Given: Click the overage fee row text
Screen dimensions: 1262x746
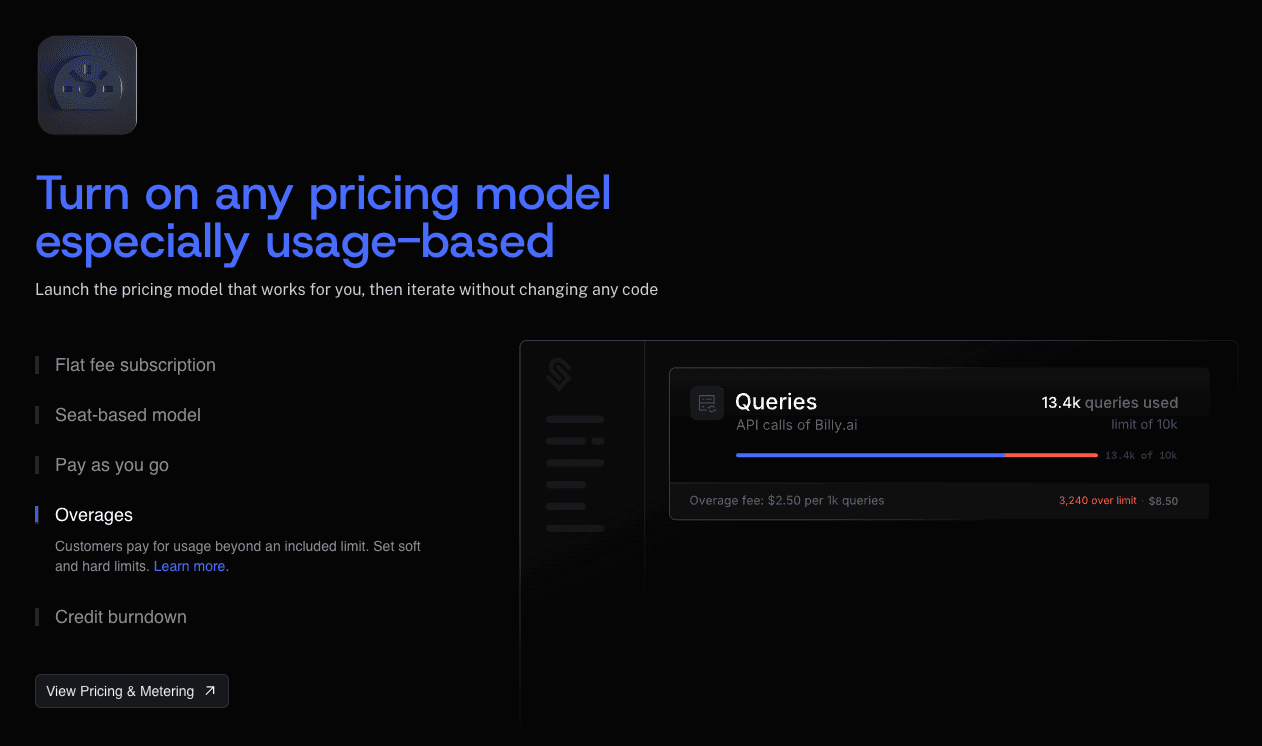Looking at the screenshot, I should pos(787,500).
